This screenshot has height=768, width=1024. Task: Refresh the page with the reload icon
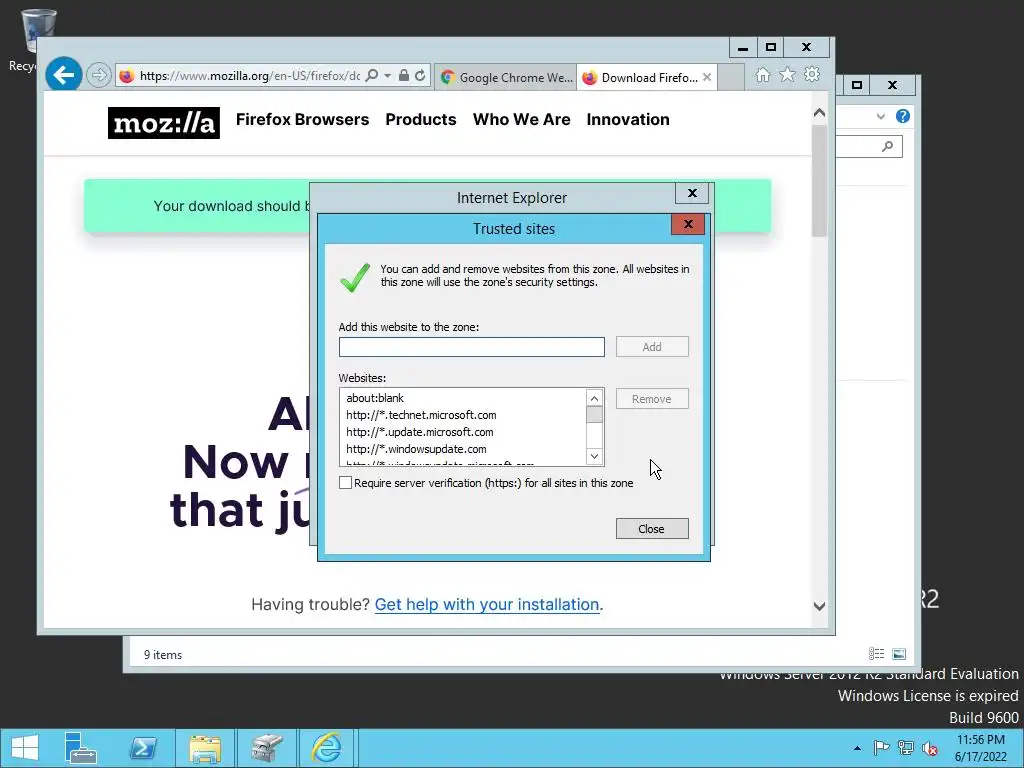[x=421, y=76]
